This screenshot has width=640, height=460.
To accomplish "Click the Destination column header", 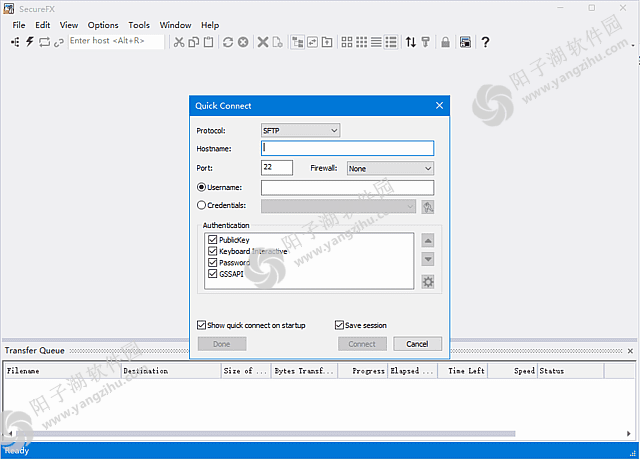I will [171, 371].
